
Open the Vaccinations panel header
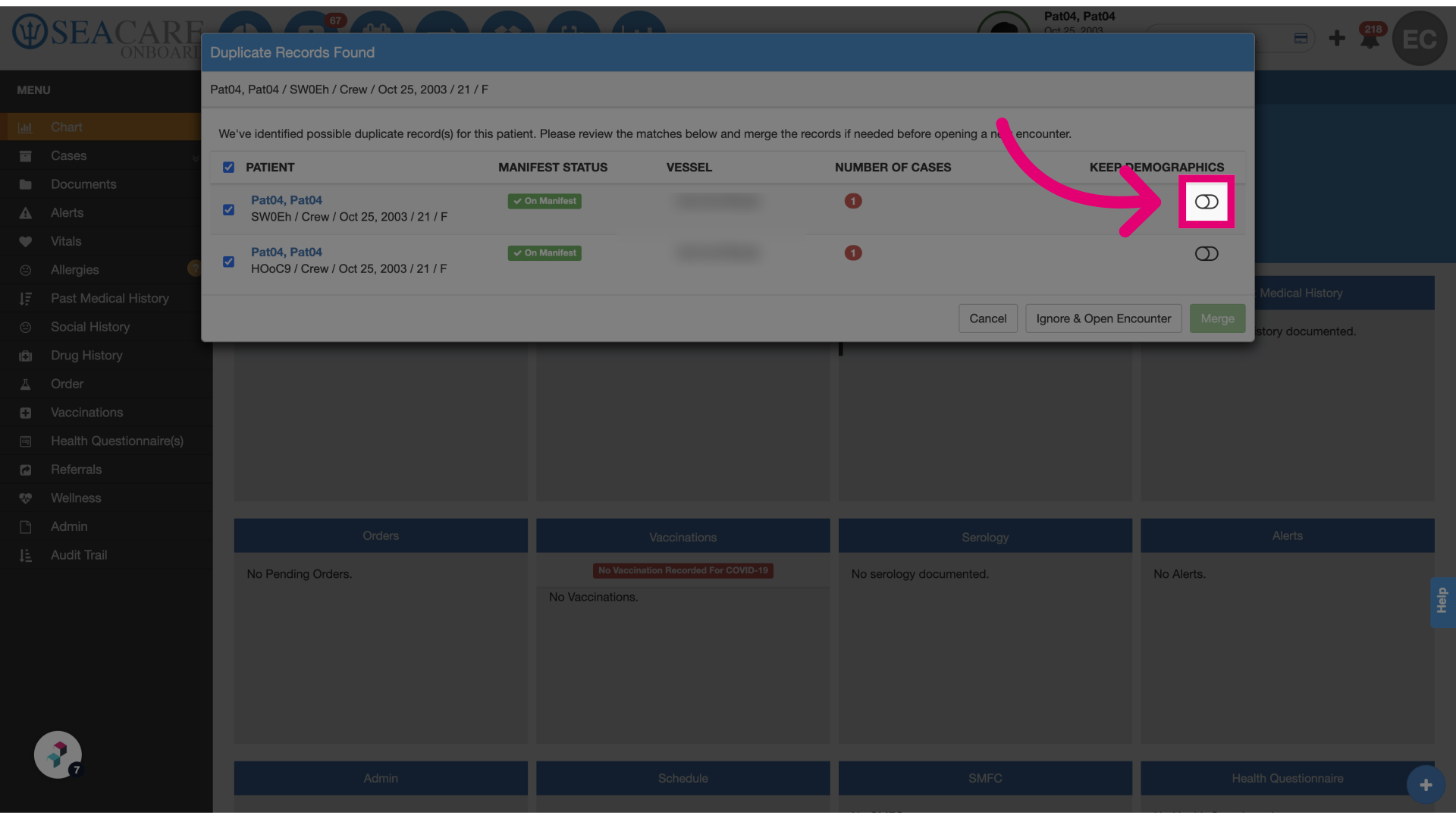click(x=682, y=537)
